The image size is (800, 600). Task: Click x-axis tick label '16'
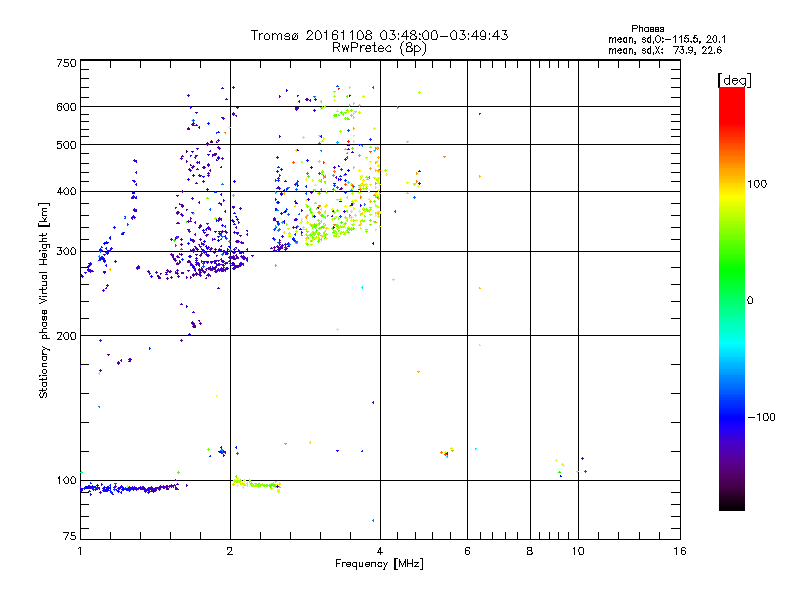tap(680, 551)
